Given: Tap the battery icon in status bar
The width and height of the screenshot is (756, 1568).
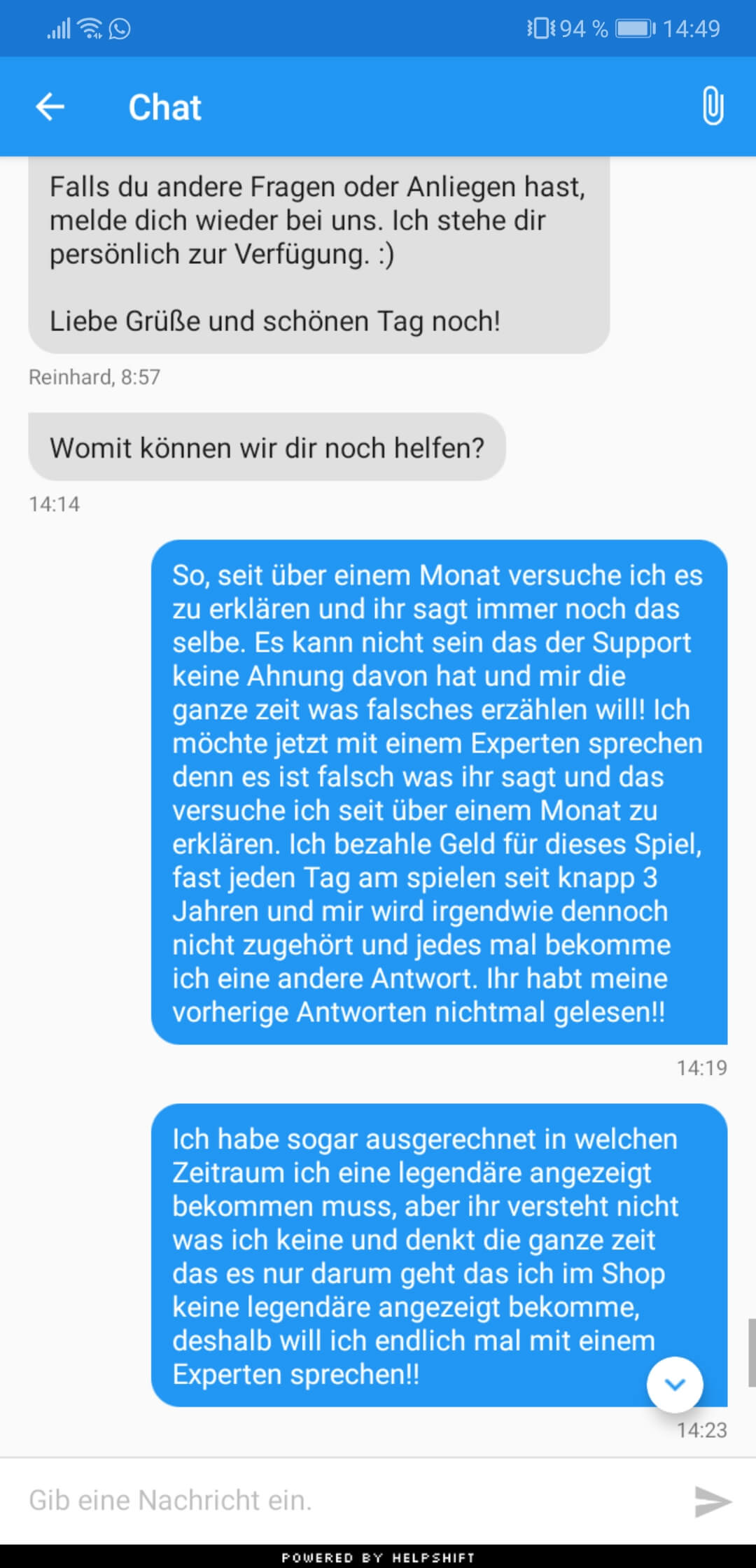Looking at the screenshot, I should point(636,29).
